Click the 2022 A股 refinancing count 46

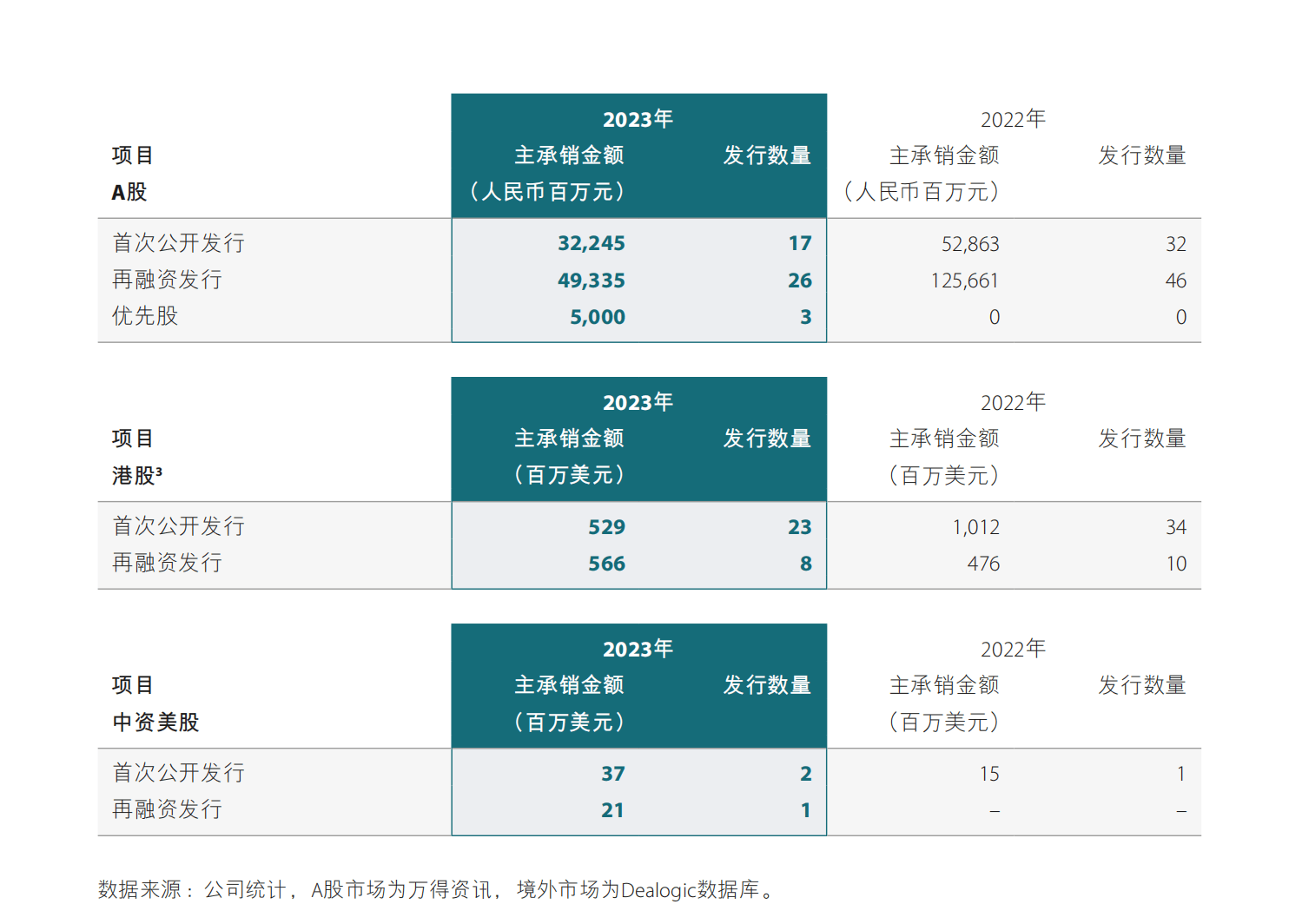1176,280
